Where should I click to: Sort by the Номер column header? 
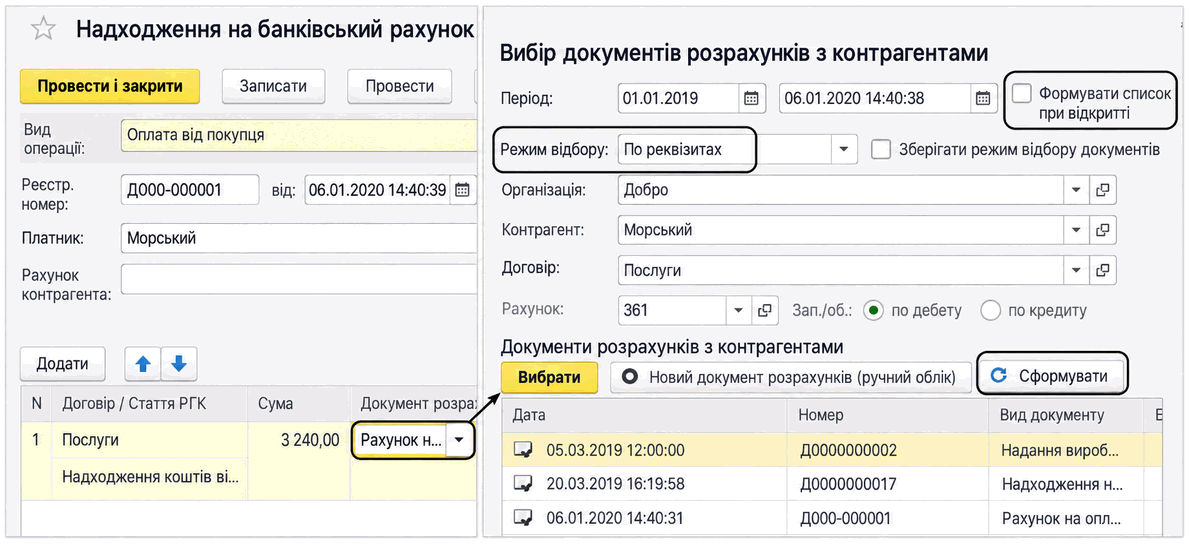click(x=889, y=416)
